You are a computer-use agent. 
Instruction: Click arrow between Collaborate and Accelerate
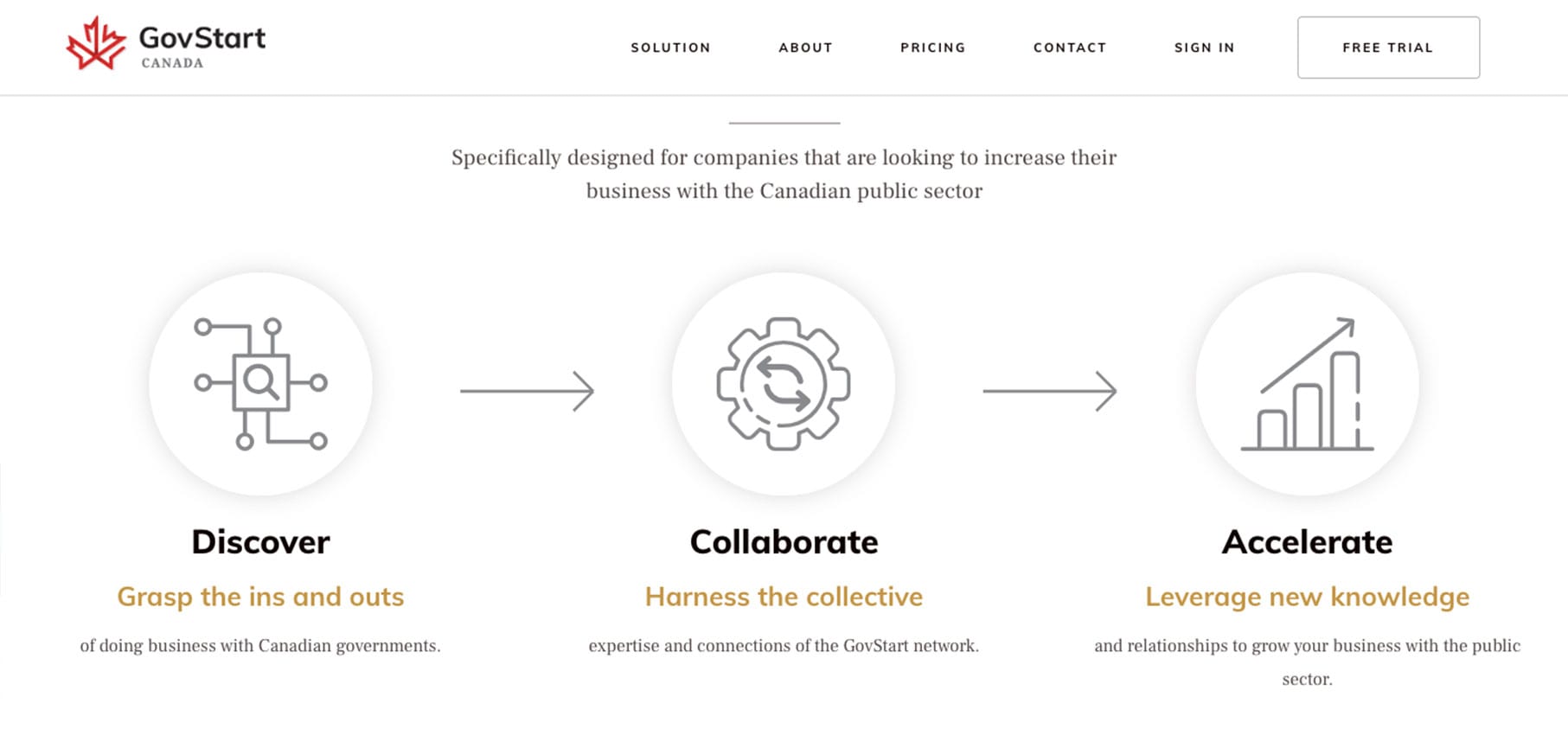(x=1050, y=391)
